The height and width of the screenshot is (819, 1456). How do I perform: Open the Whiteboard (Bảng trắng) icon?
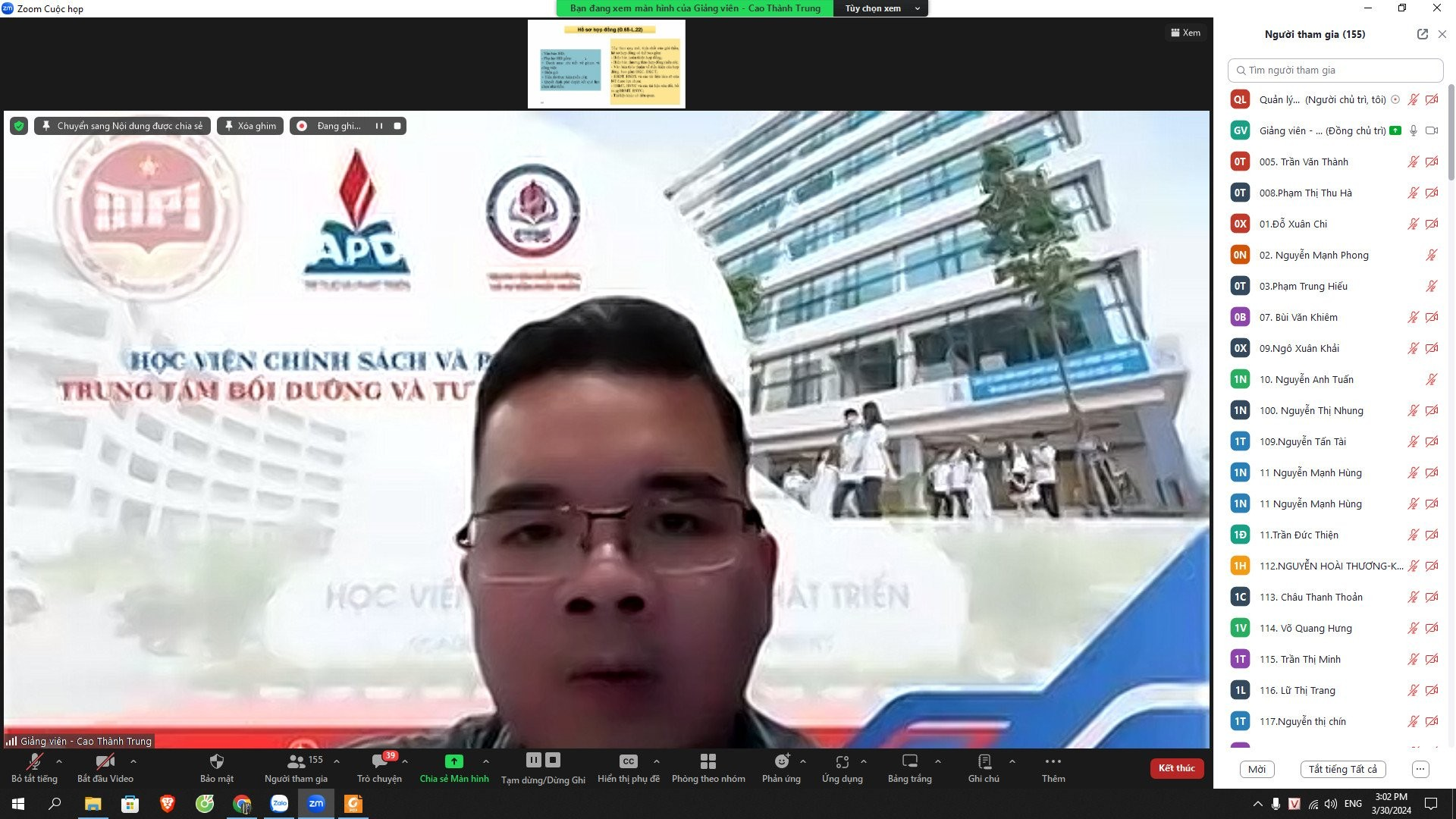(909, 761)
